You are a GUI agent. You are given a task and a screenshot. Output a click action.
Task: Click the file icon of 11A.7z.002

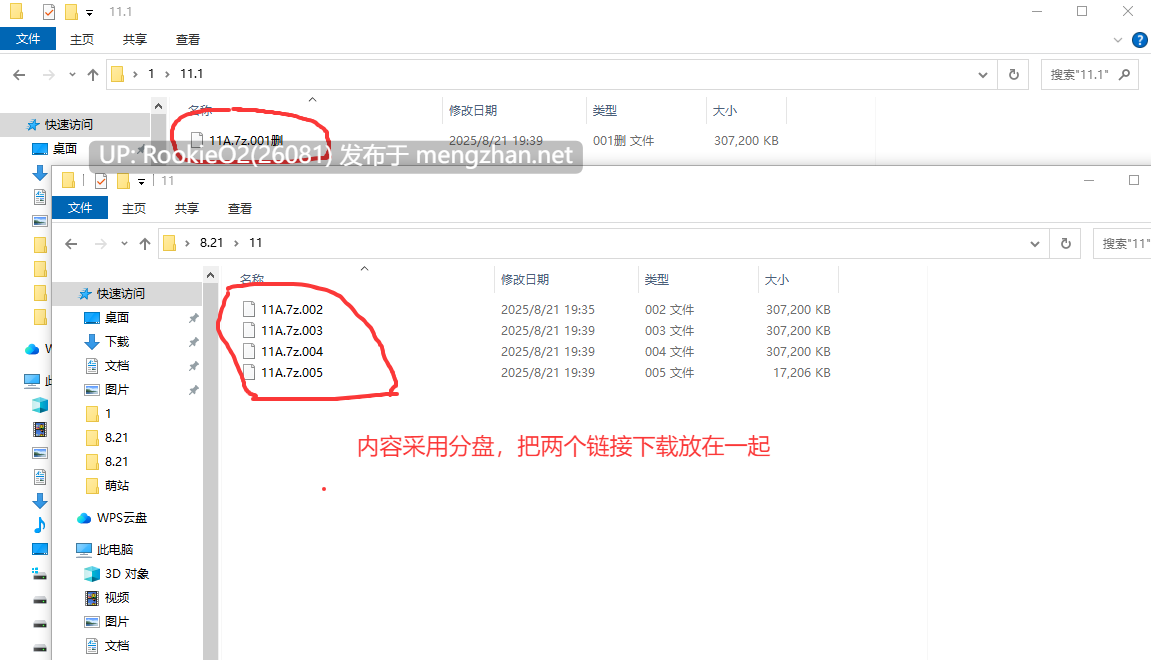coord(249,309)
